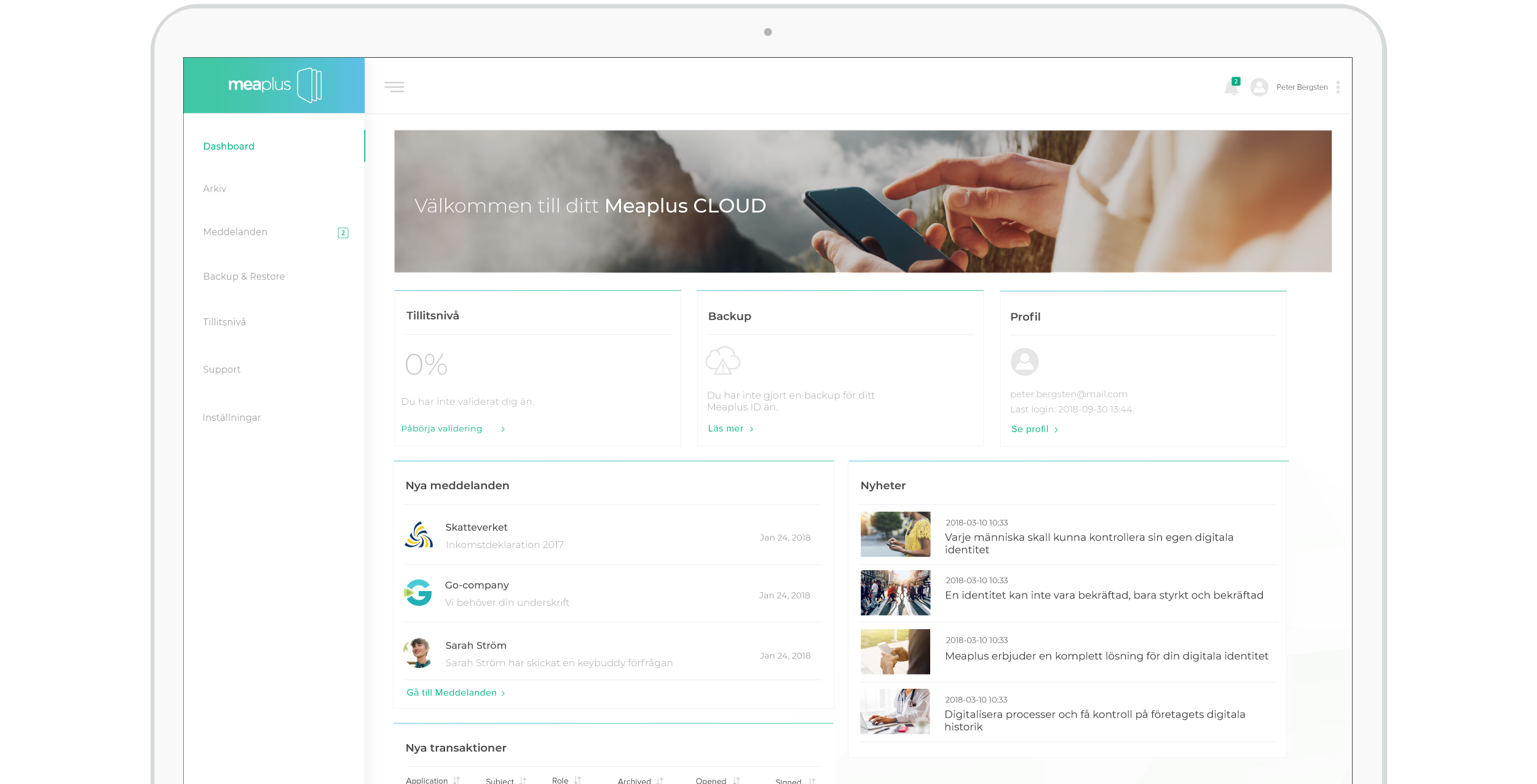
Task: Open thumbnail of doctor at keyboard
Action: click(895, 711)
